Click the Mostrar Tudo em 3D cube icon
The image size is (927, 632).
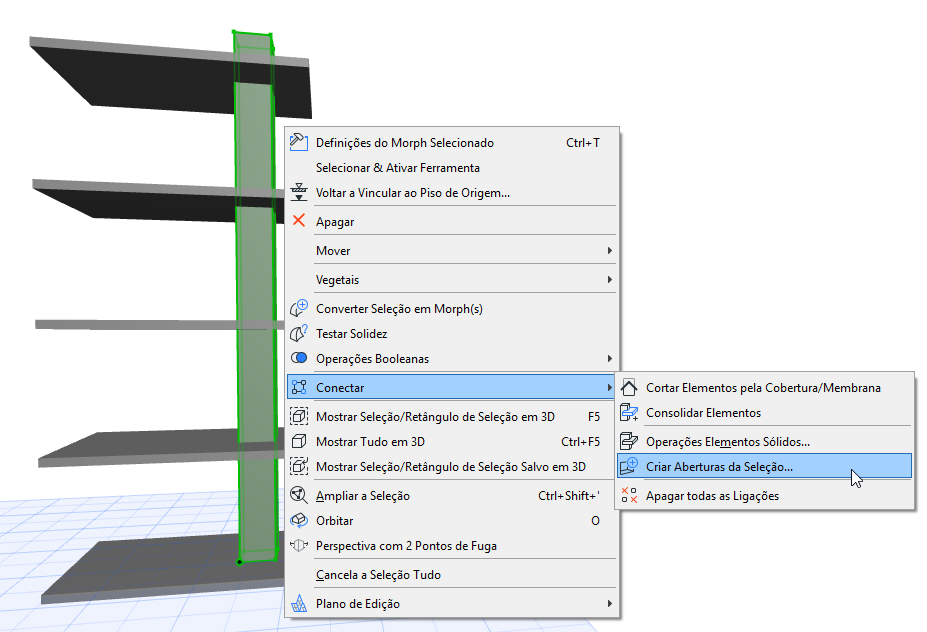pyautogui.click(x=299, y=441)
